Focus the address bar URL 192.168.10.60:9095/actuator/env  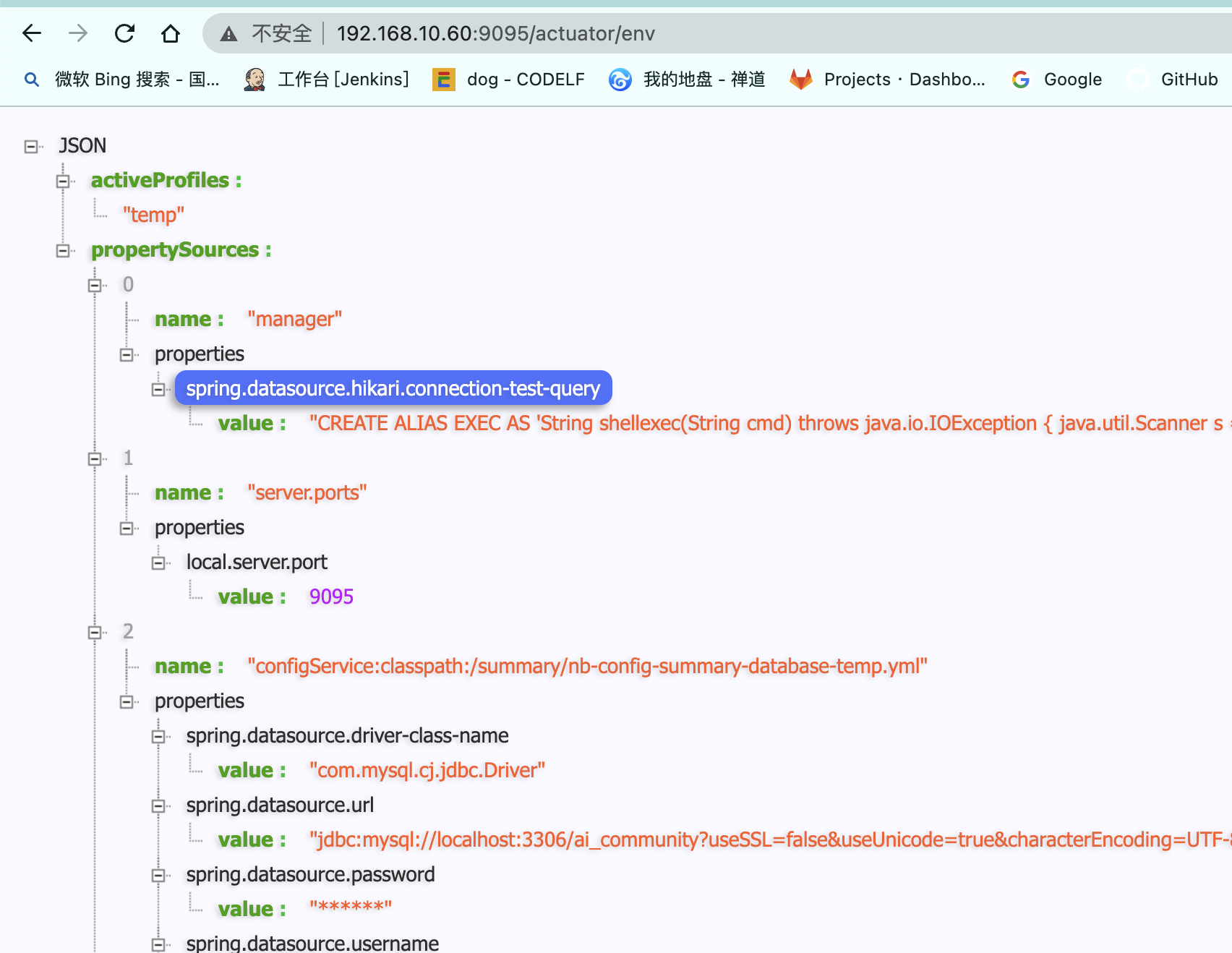tap(496, 33)
